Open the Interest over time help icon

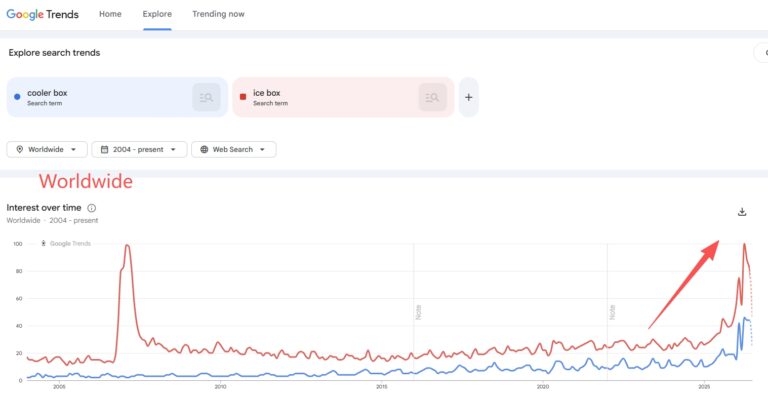pyautogui.click(x=92, y=208)
